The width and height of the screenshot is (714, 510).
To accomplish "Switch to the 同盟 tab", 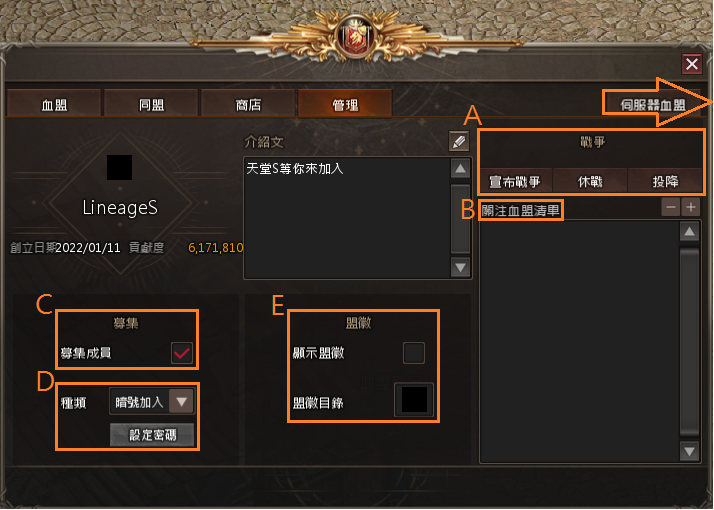I will 151,104.
